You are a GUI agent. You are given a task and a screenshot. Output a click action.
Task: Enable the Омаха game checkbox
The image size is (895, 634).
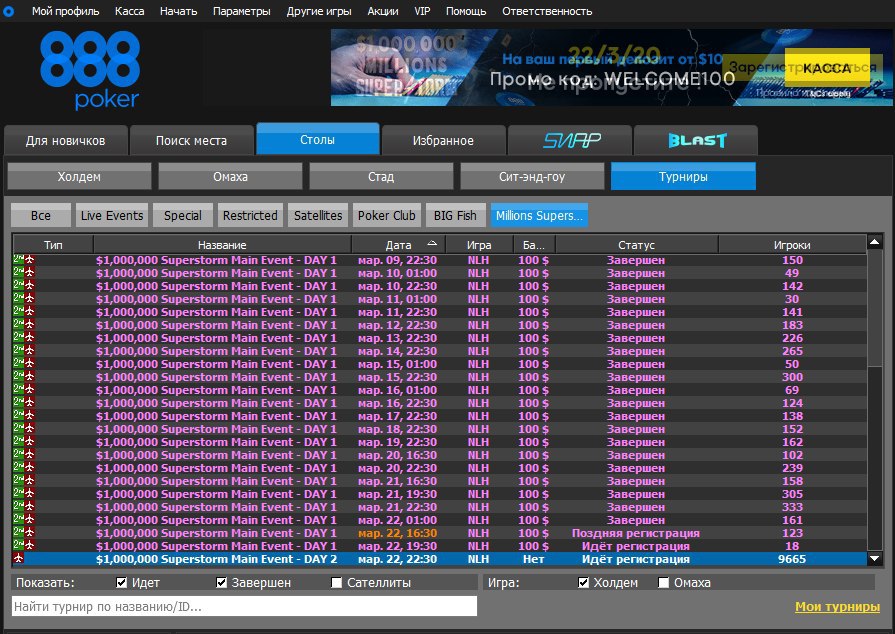click(x=663, y=583)
